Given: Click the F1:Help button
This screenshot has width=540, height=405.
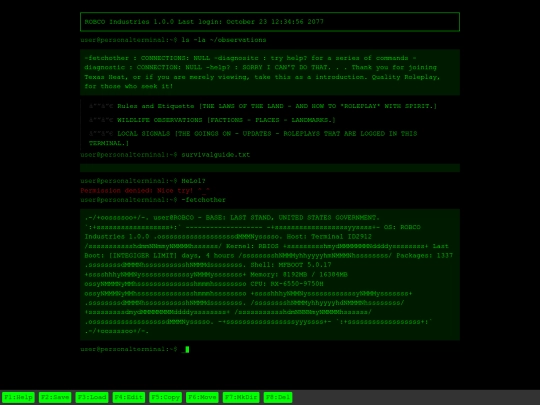Looking at the screenshot, I should click(x=19, y=397).
